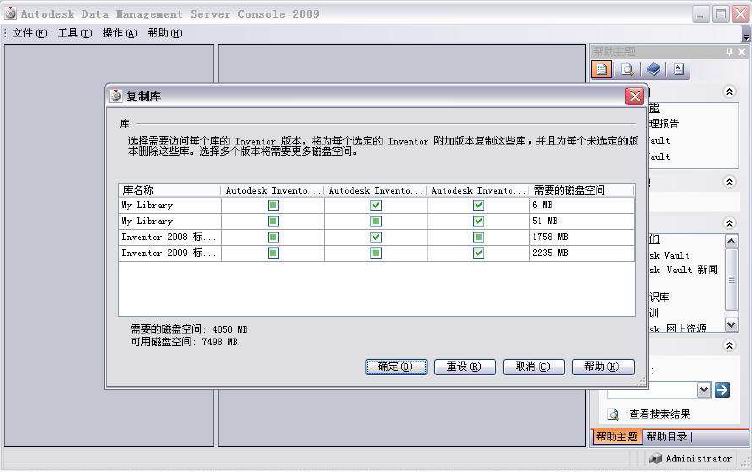Open the help search combo box dropdown arrow
This screenshot has height=472, width=752.
coord(704,389)
